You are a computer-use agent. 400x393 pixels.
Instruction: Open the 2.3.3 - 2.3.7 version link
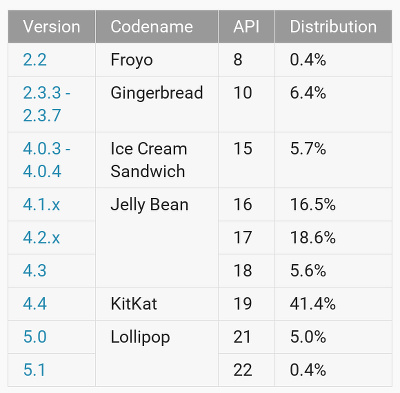click(47, 104)
